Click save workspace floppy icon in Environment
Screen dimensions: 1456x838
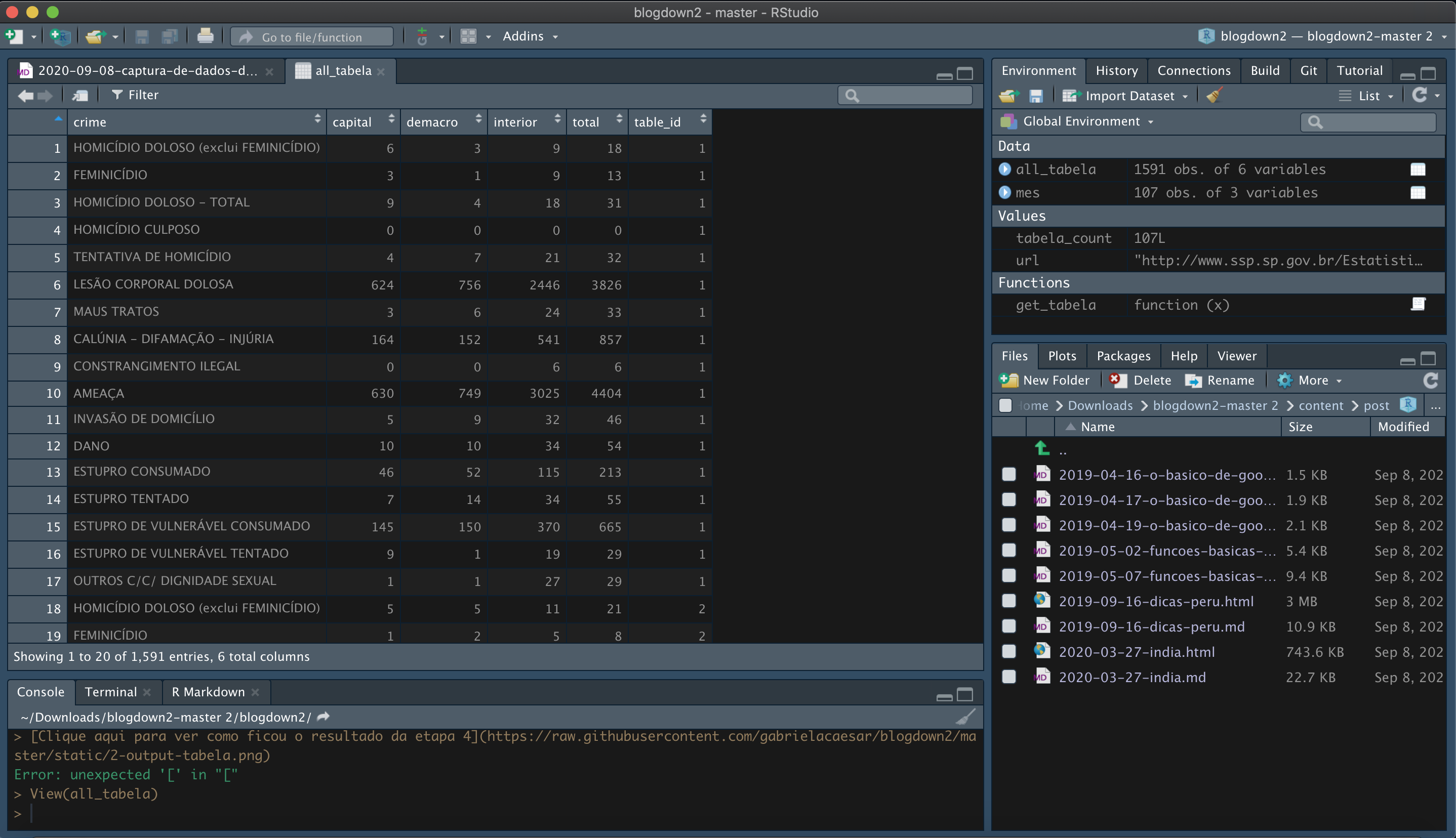1036,96
